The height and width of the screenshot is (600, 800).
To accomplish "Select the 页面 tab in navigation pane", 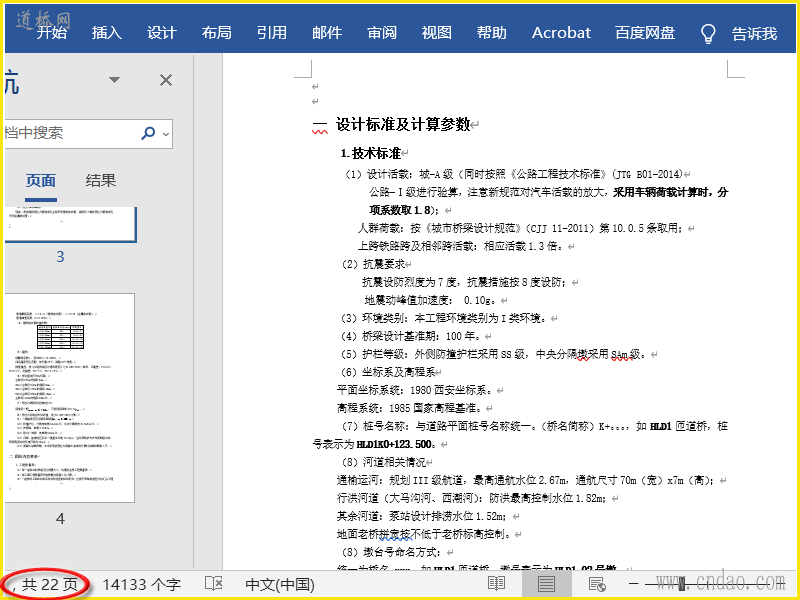I will (x=41, y=181).
